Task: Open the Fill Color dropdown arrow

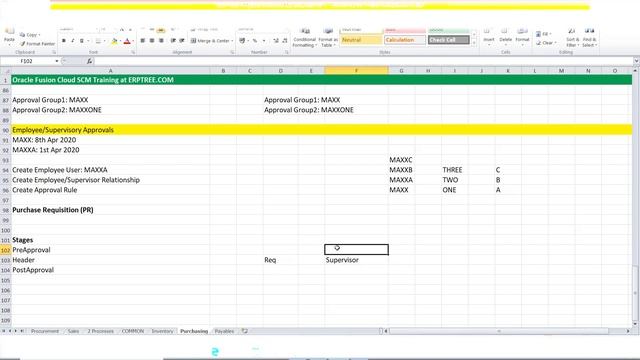Action: click(x=120, y=41)
